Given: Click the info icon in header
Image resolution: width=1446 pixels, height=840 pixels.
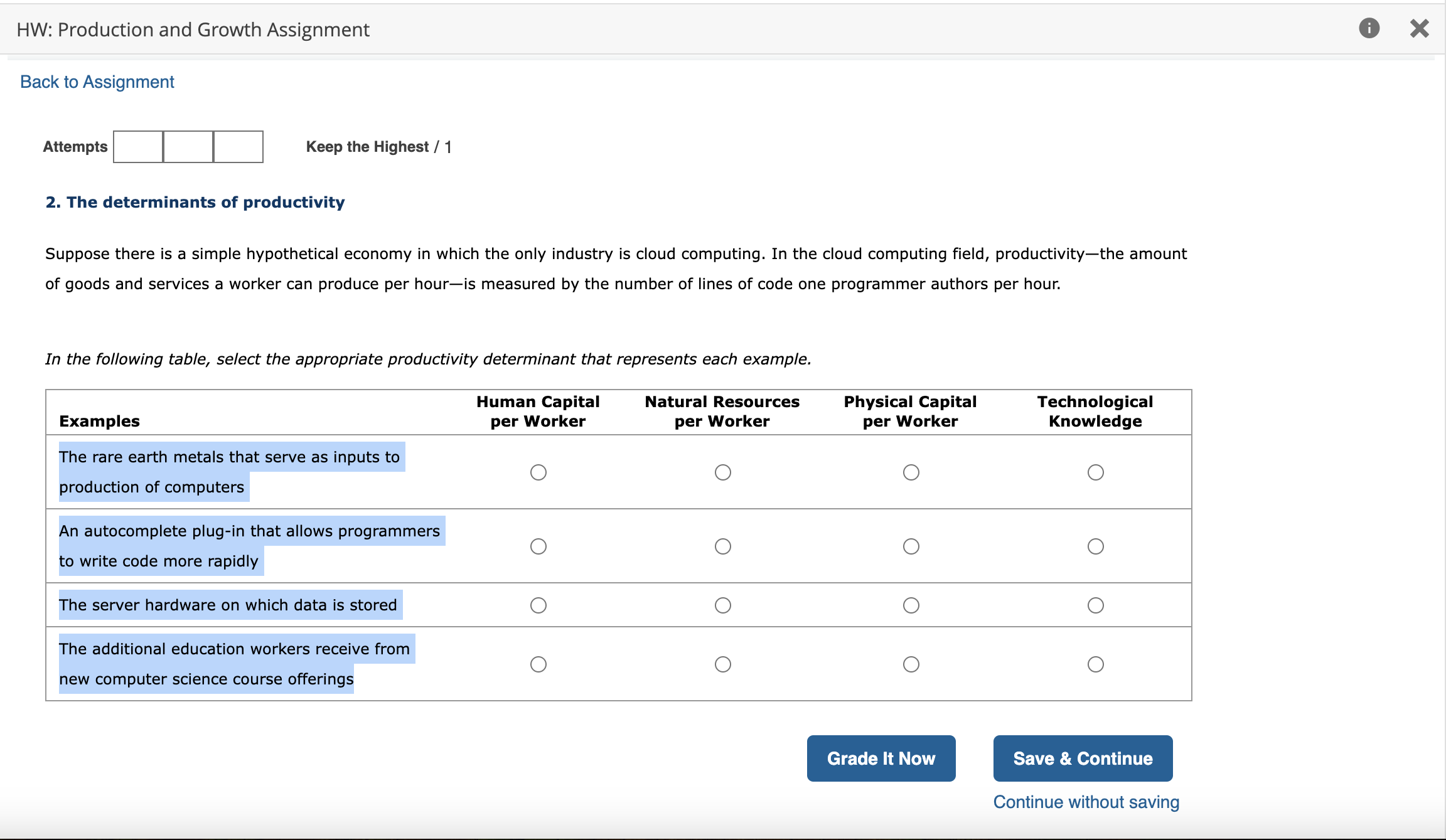Looking at the screenshot, I should coord(1369,28).
